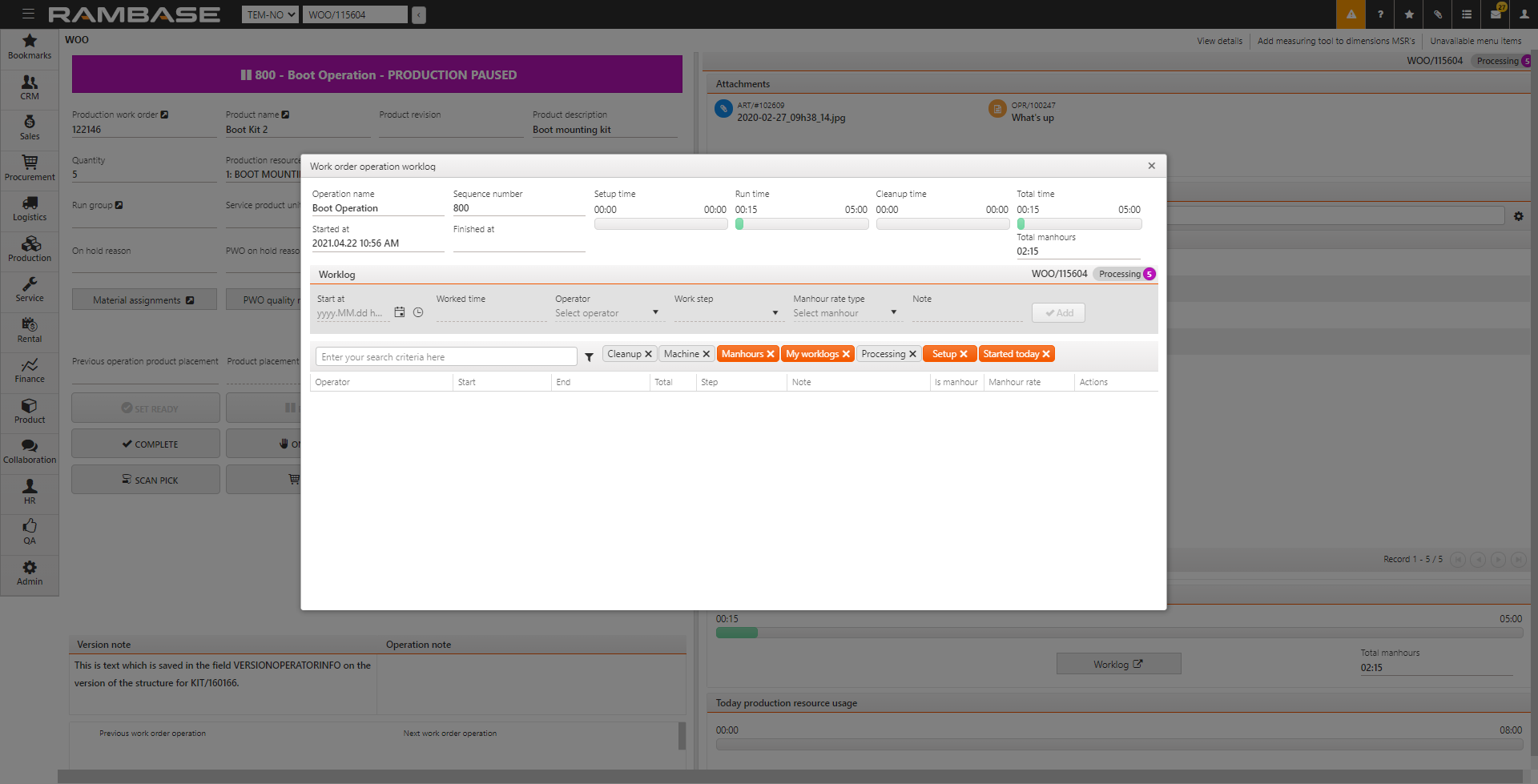Click the clock icon for current time
The width and height of the screenshot is (1538, 784).
pos(418,312)
